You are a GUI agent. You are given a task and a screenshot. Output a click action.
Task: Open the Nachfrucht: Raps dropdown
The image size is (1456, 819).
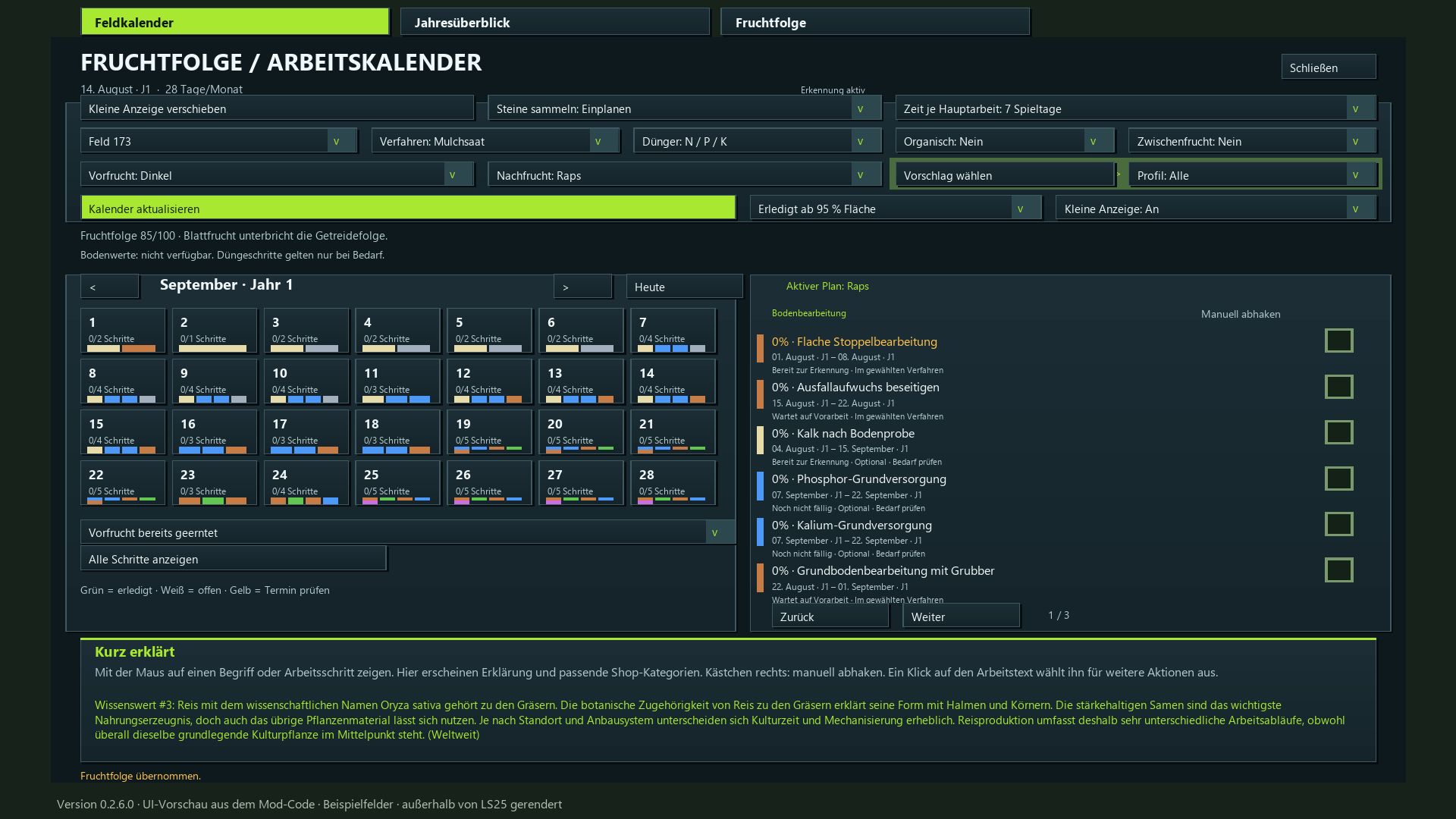(x=685, y=174)
